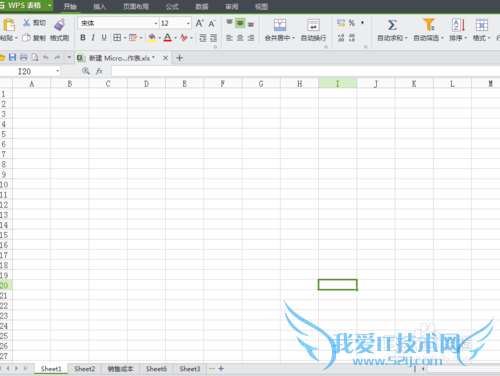
Task: Undo the last action
Action: tap(46, 57)
